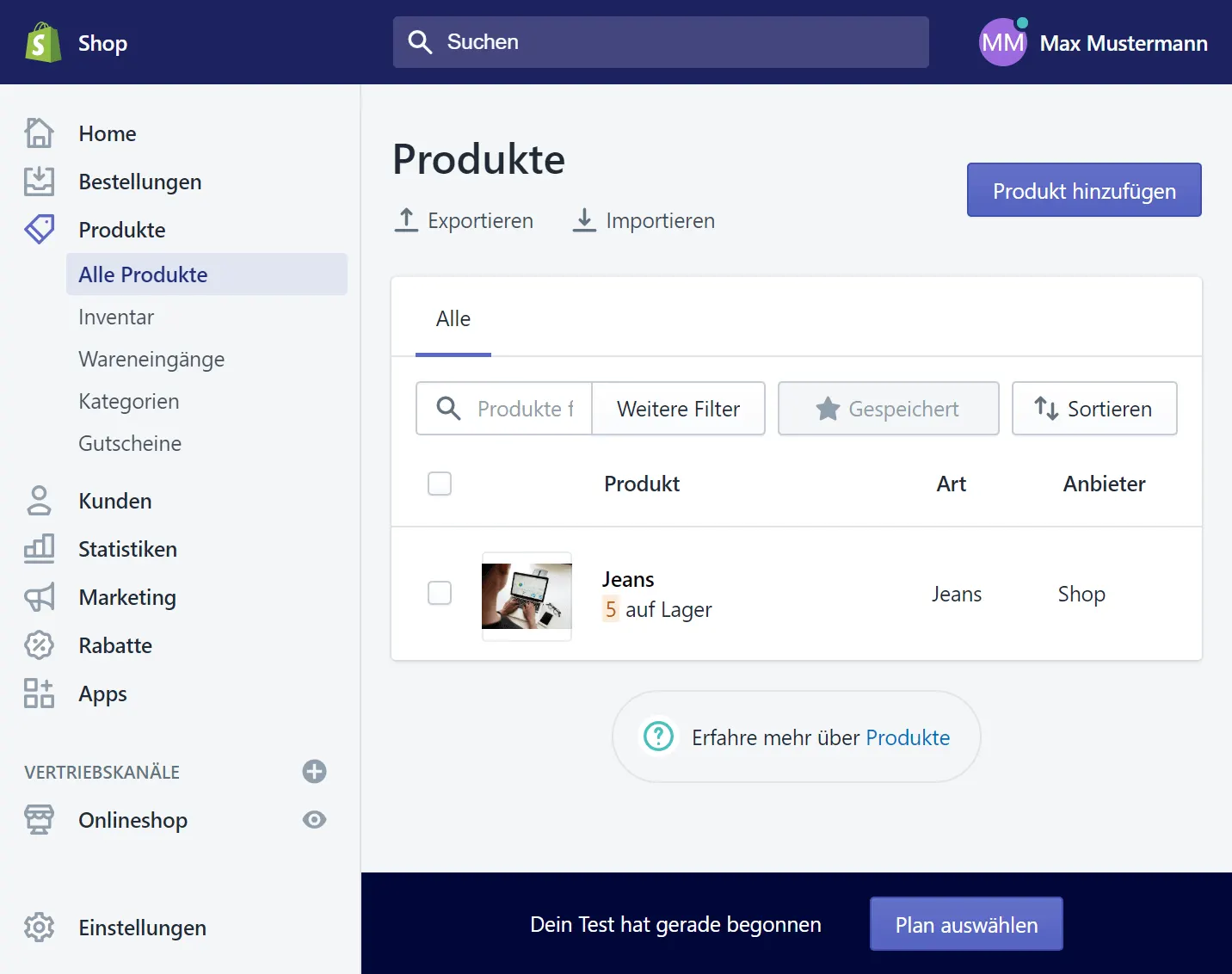
Task: Click the '5 auf Lager' stock text
Action: tap(657, 609)
